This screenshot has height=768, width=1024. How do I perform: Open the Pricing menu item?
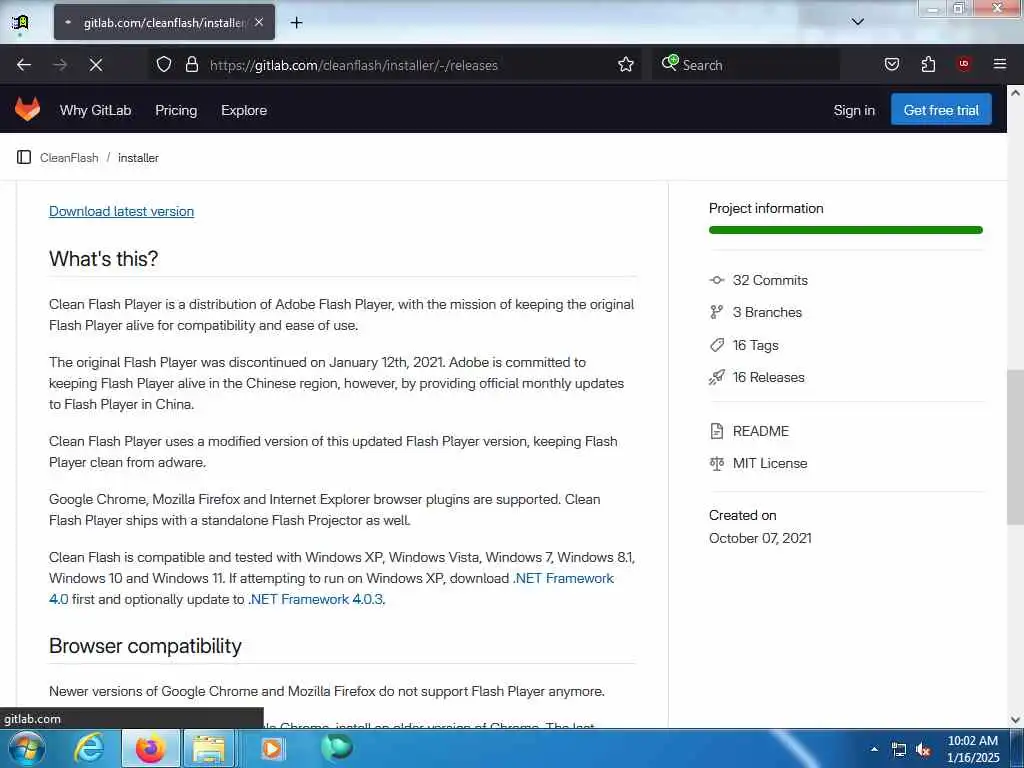pos(176,110)
